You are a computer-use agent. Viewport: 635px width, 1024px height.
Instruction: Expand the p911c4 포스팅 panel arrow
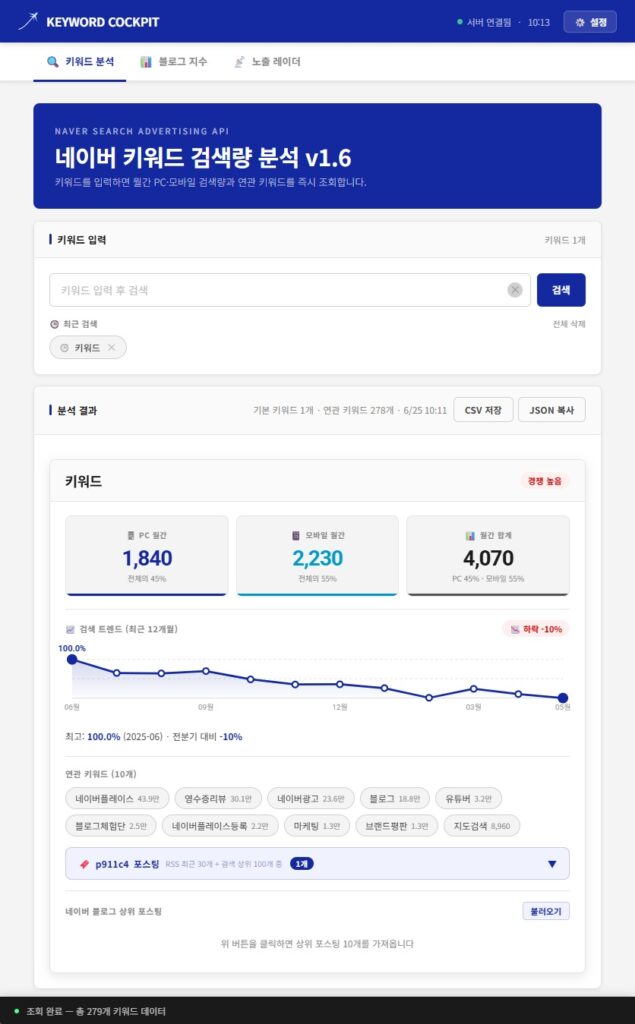point(552,864)
